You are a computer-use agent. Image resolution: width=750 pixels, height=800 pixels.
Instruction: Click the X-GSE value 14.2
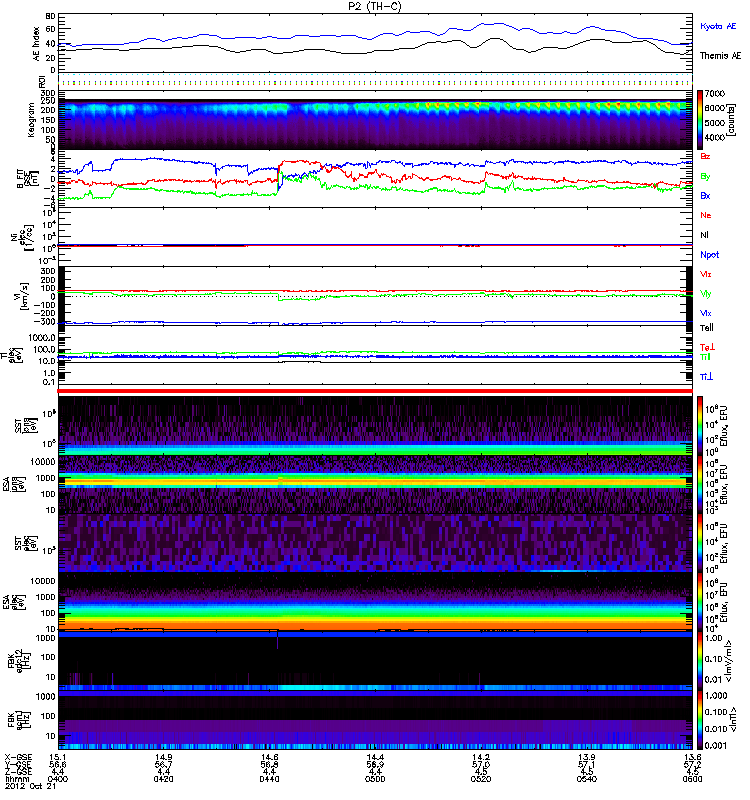coord(481,757)
